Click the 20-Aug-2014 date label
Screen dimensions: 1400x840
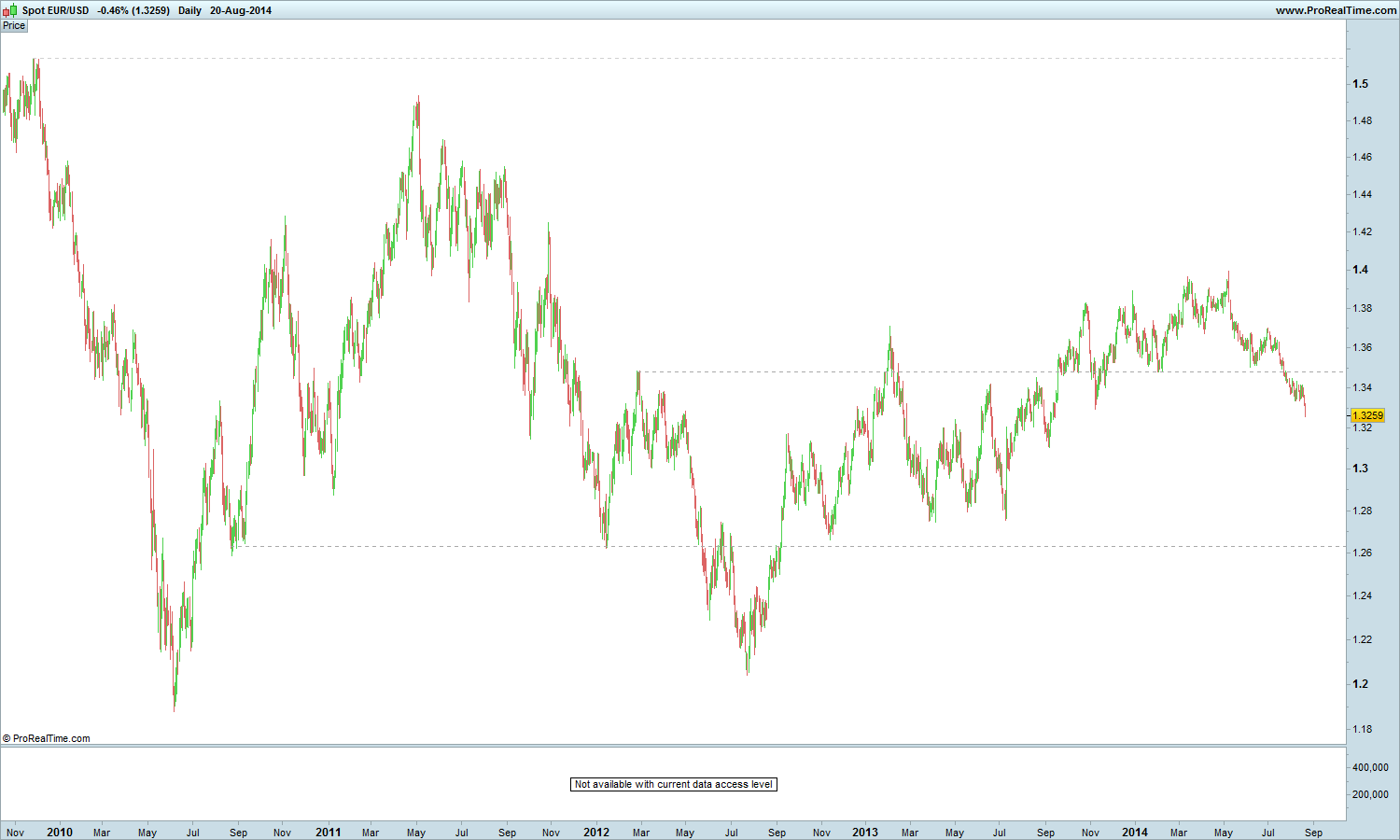click(241, 10)
